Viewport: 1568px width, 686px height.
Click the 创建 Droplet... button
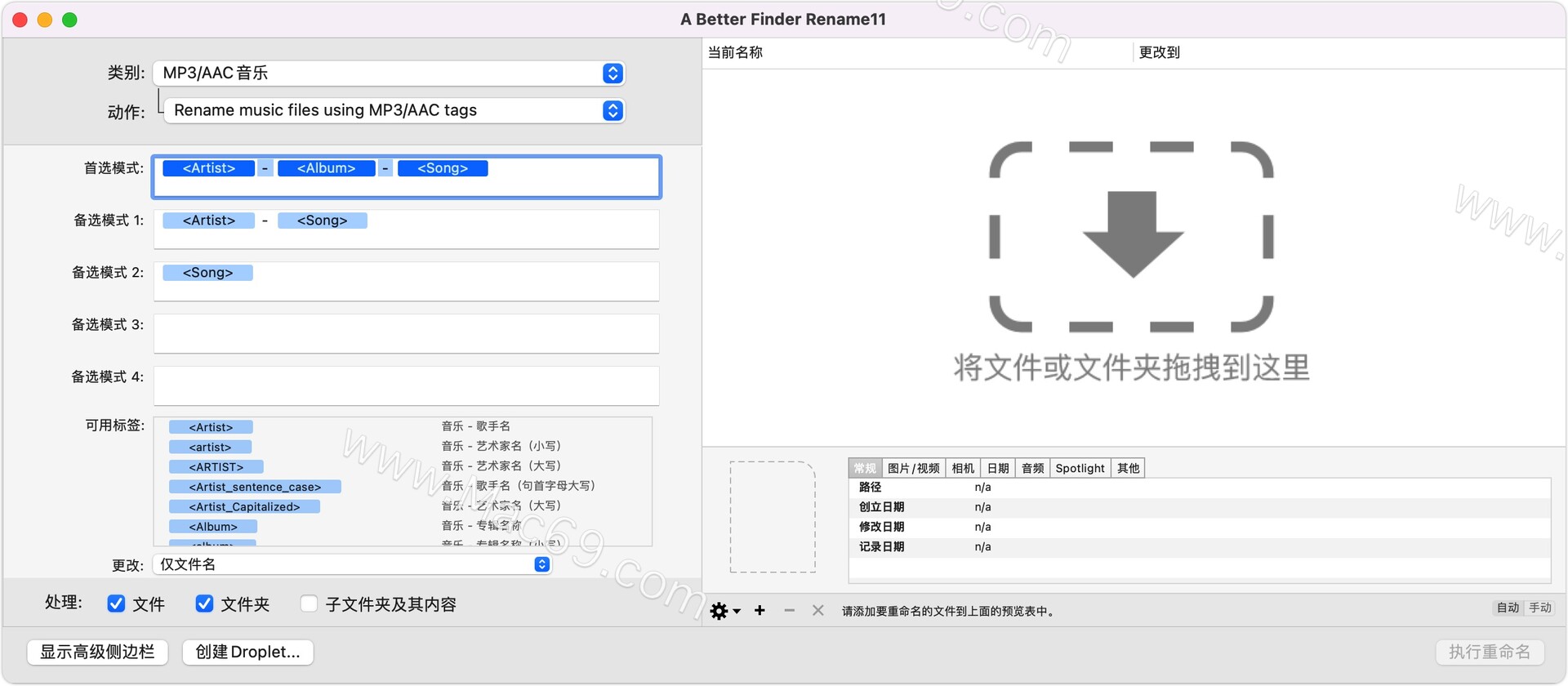247,652
